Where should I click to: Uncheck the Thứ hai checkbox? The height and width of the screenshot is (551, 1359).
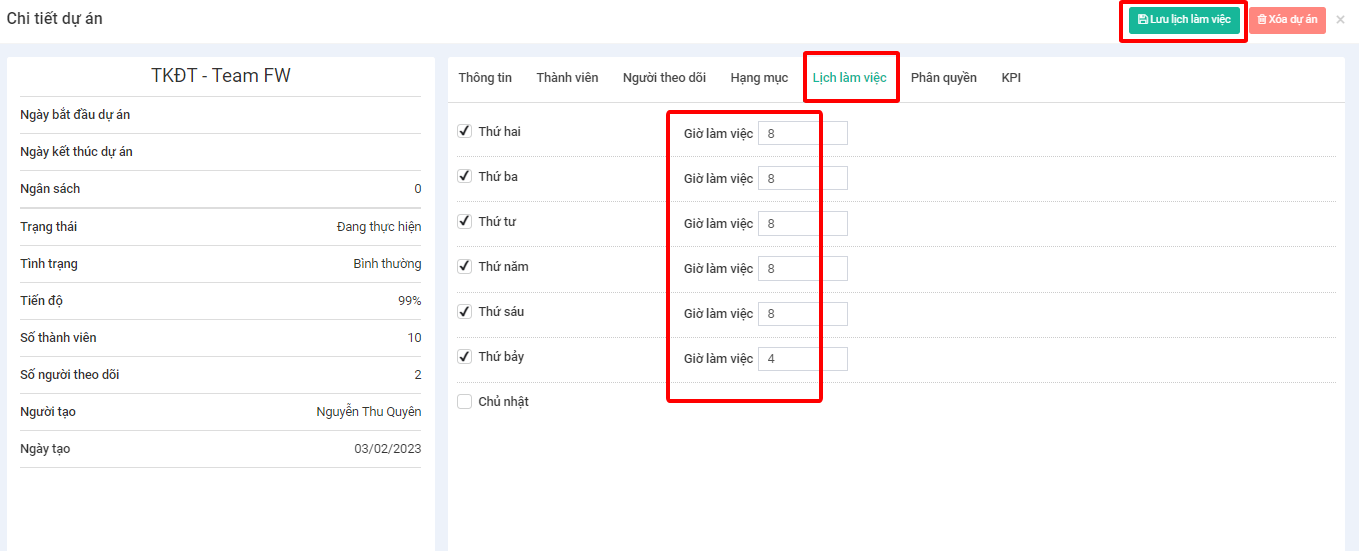464,131
